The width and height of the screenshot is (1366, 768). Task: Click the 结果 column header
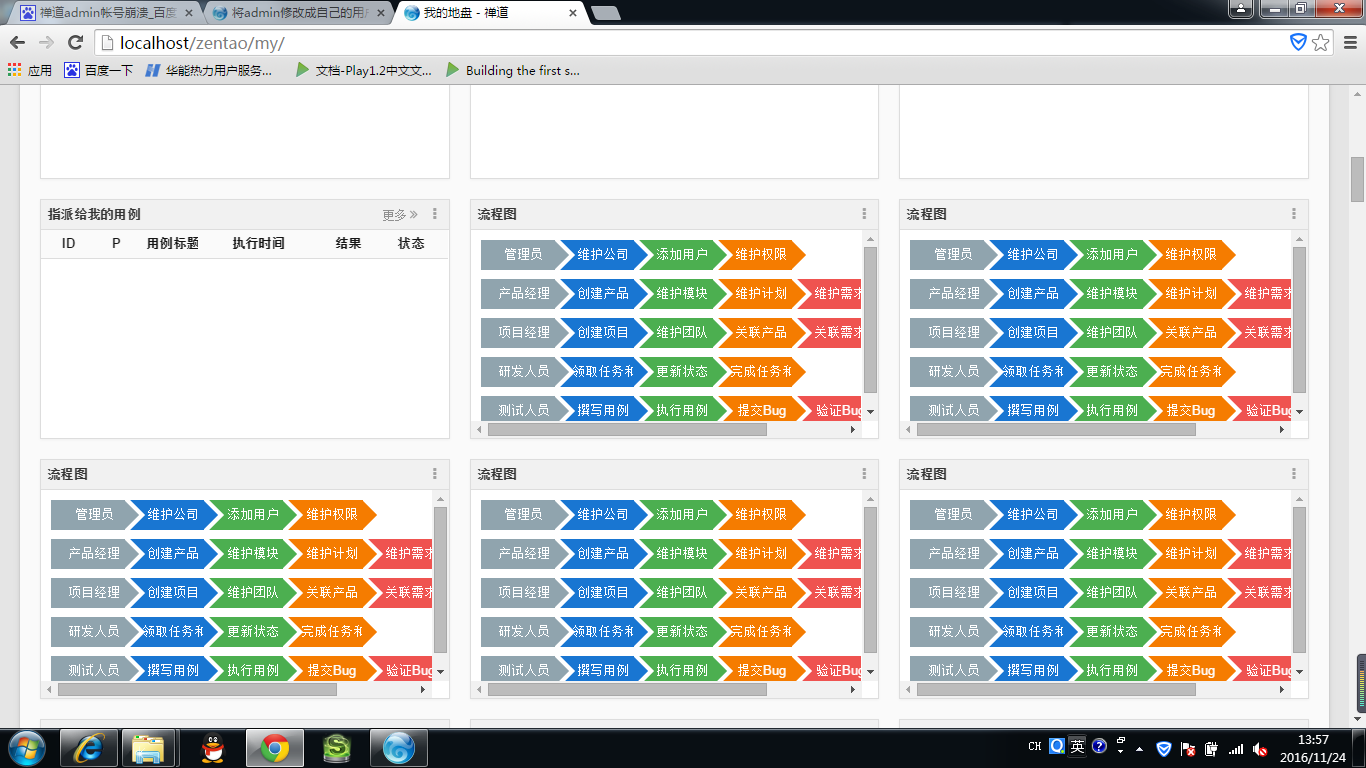(348, 243)
